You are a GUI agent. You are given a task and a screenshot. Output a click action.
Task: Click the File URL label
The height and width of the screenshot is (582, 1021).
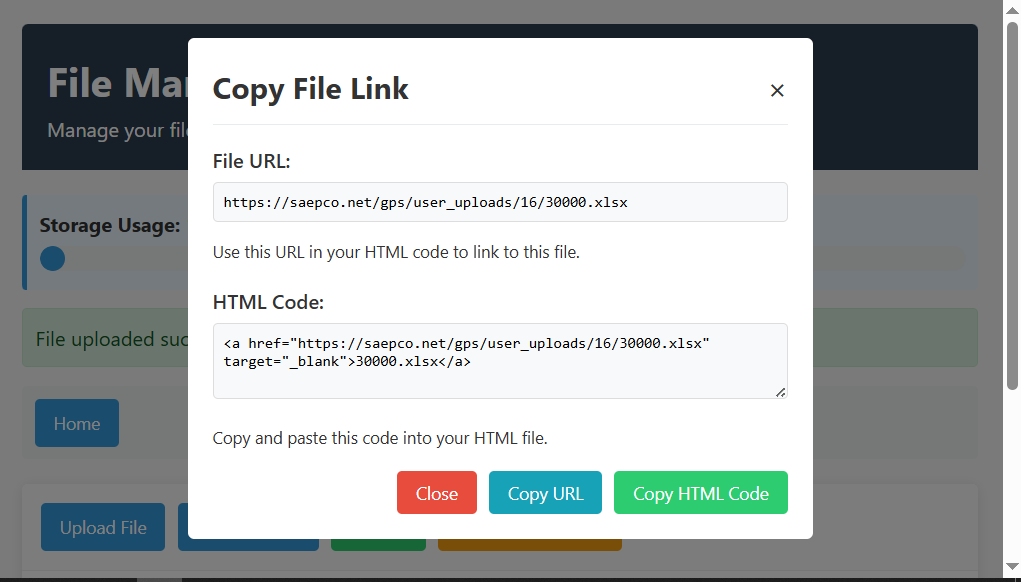(251, 161)
